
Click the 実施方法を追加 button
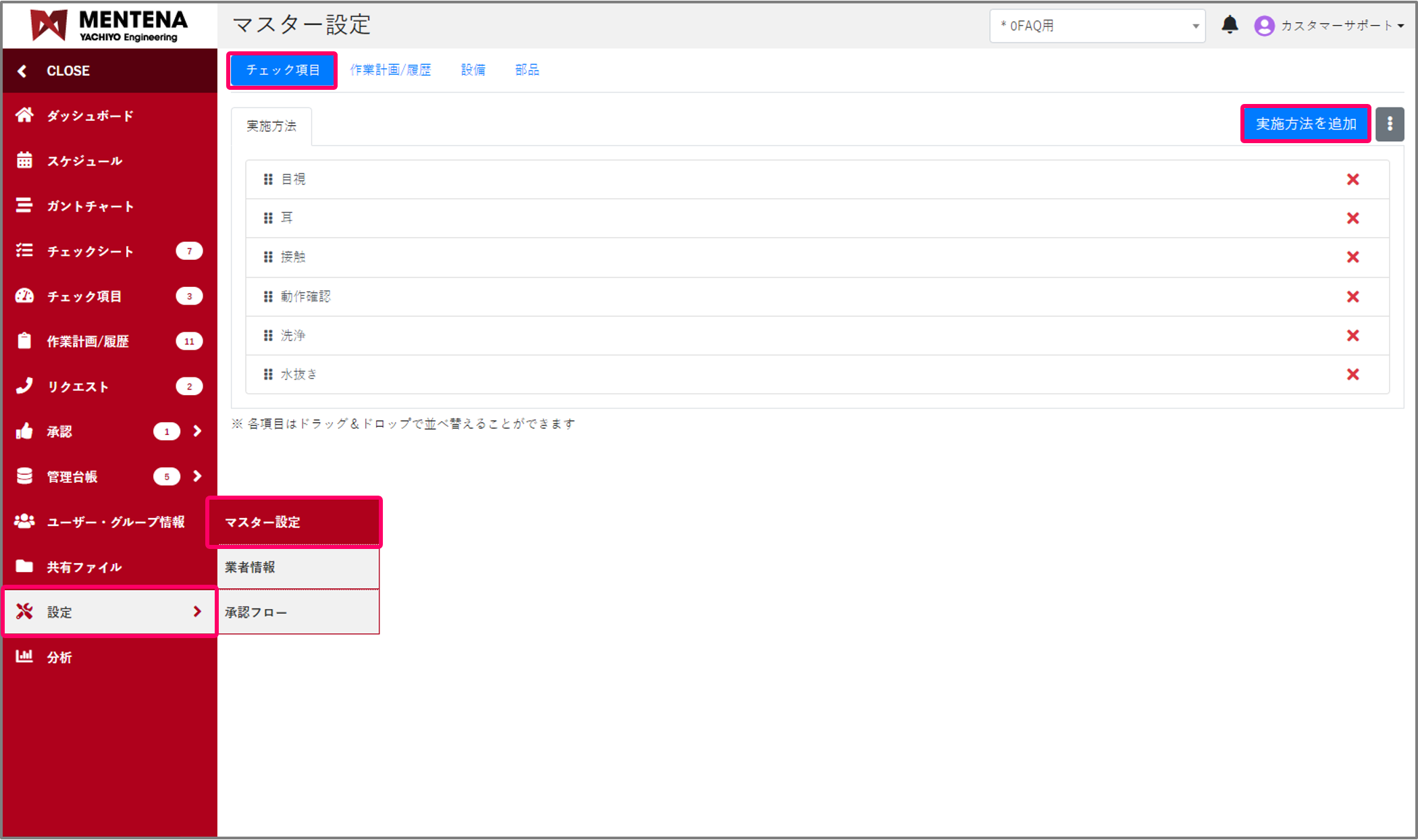tap(1305, 124)
